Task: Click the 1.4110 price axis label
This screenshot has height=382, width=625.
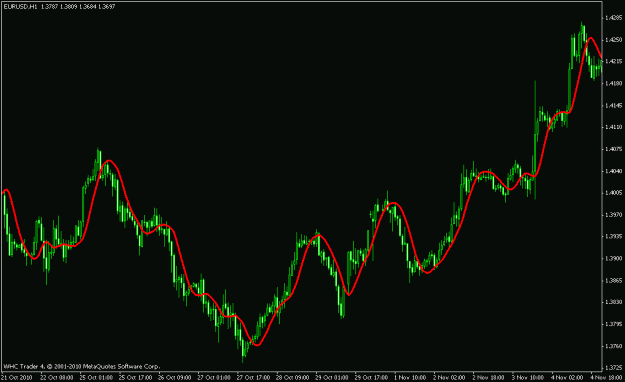Action: tap(613, 127)
